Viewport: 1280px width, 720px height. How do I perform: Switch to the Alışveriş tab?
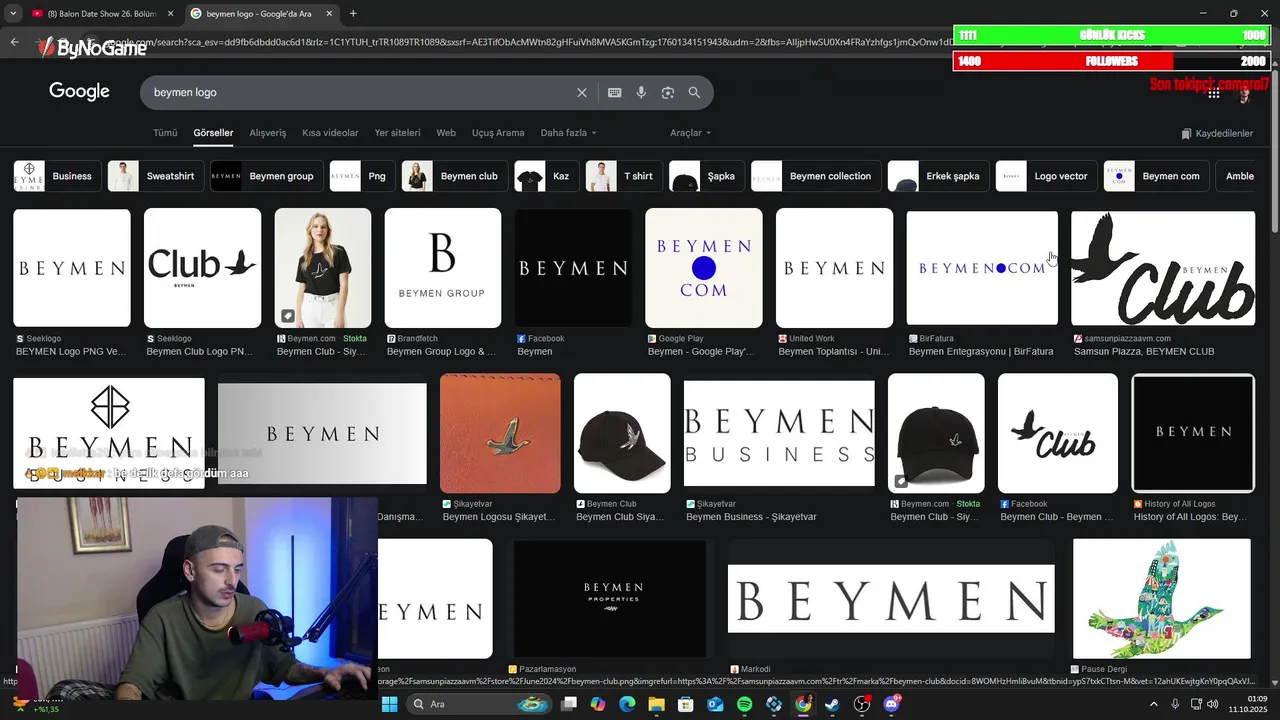point(268,133)
